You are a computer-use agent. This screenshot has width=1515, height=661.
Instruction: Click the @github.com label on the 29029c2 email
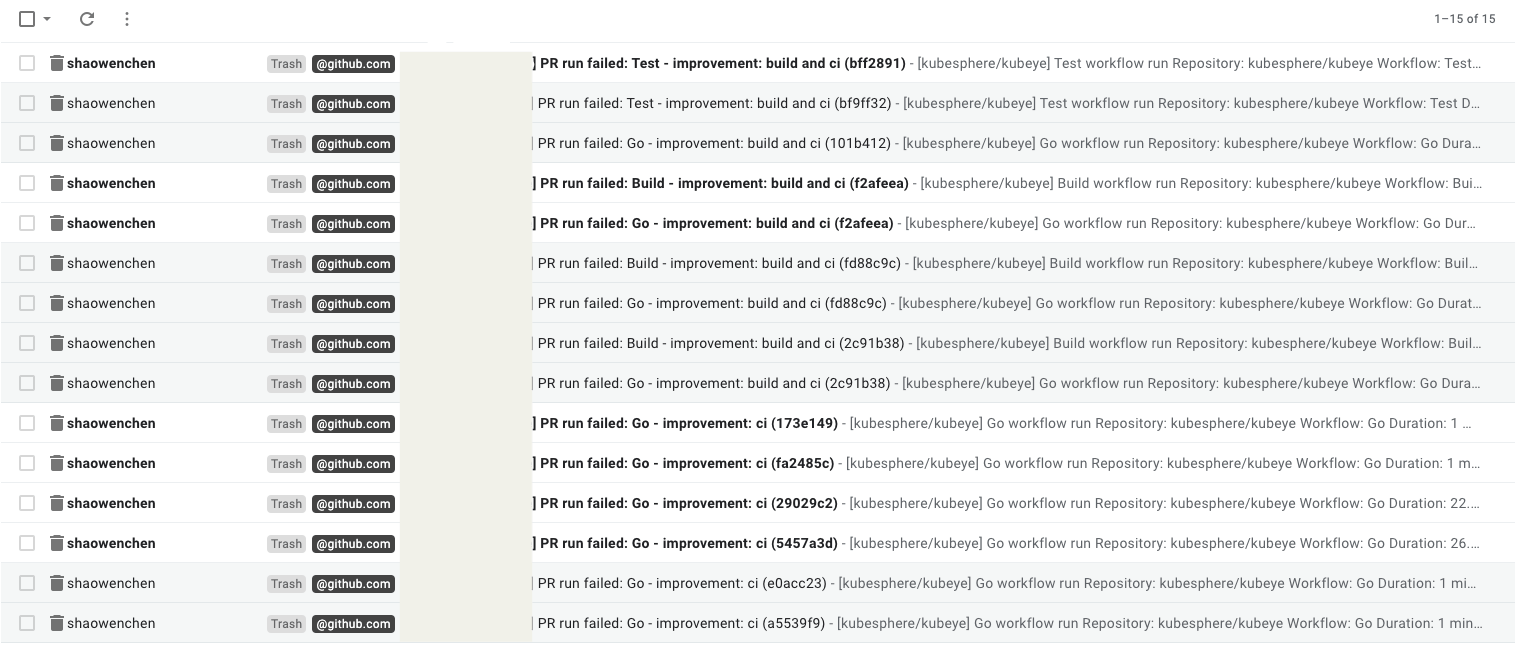coord(353,503)
